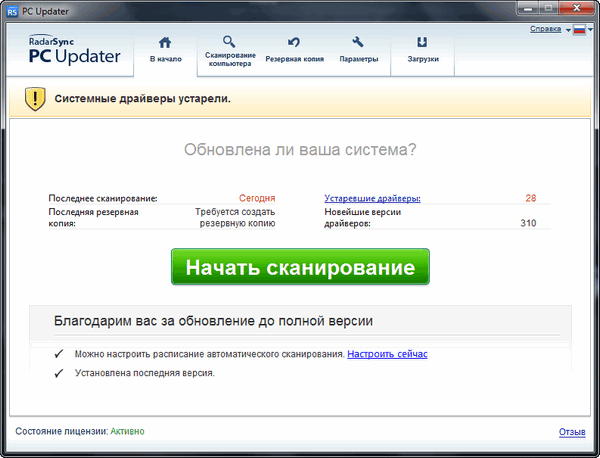Click the outdated drivers count 28
Viewport: 600px width, 458px height.
530,198
